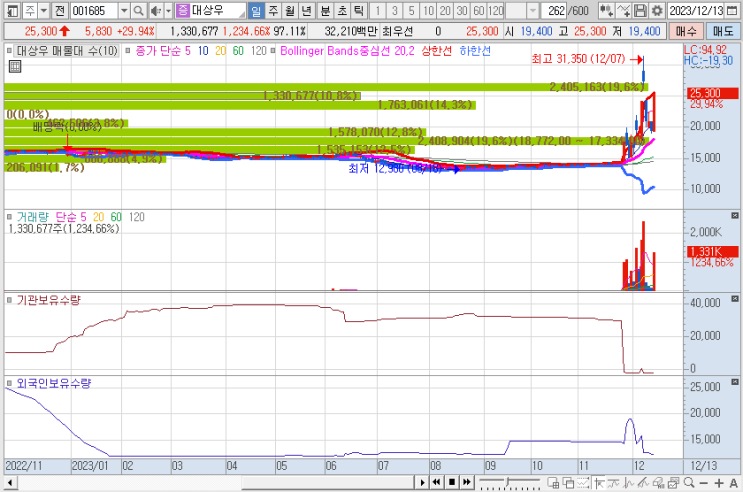Expand the dropdown next to speaker icon

(x=168, y=10)
